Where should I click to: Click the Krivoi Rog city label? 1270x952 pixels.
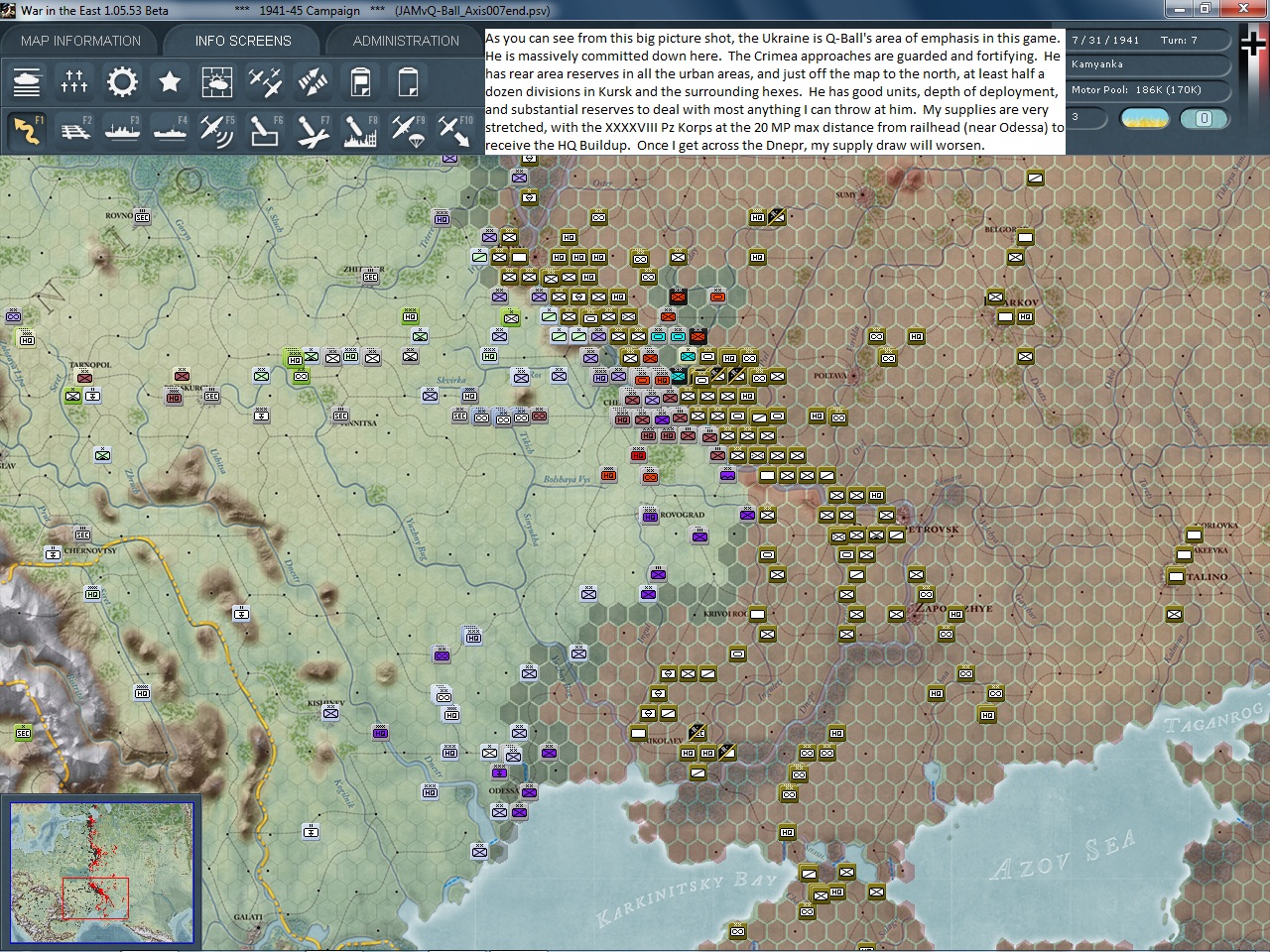[725, 614]
